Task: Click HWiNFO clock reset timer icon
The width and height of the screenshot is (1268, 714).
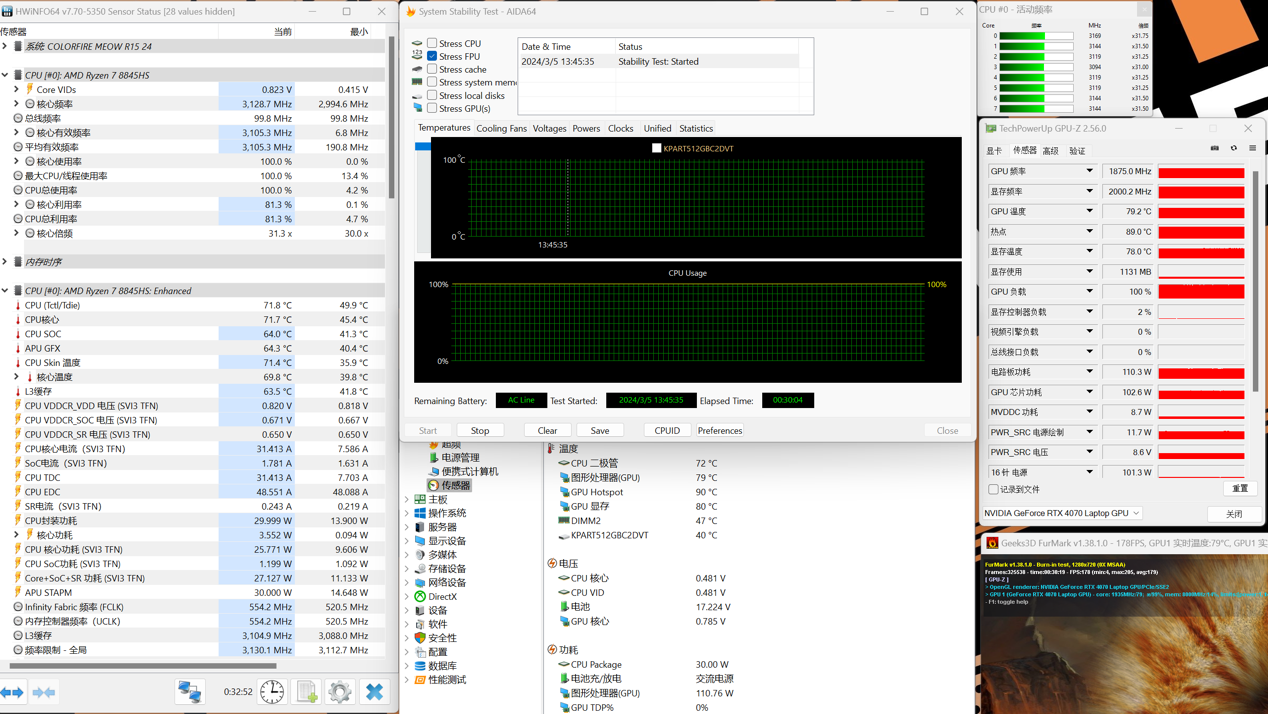Action: tap(272, 692)
